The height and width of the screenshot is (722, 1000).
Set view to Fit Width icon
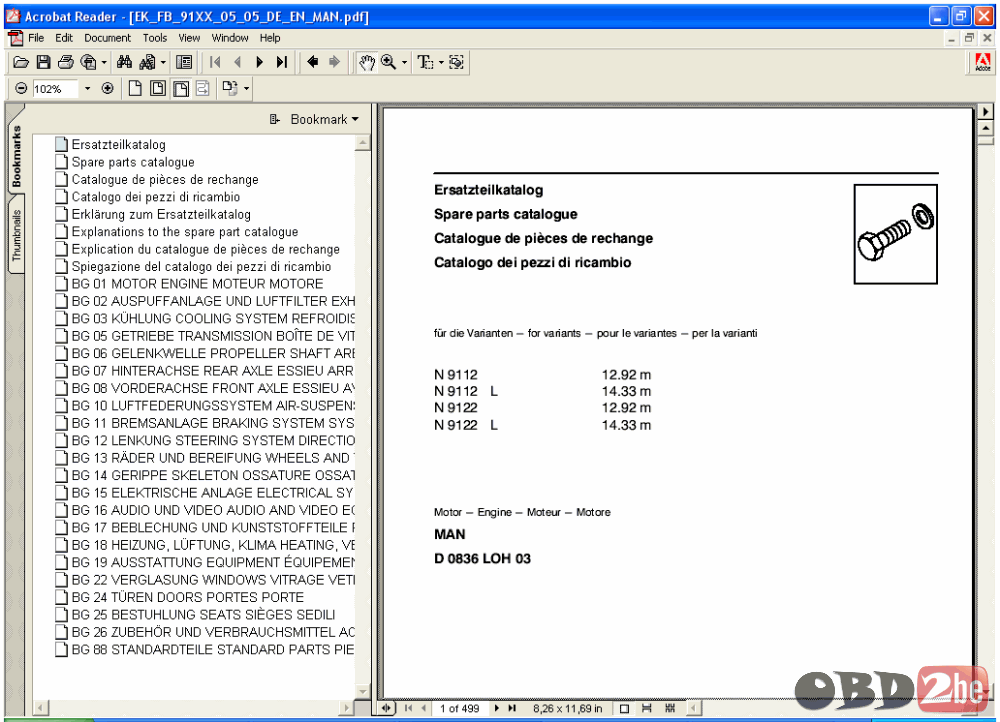[x=180, y=89]
